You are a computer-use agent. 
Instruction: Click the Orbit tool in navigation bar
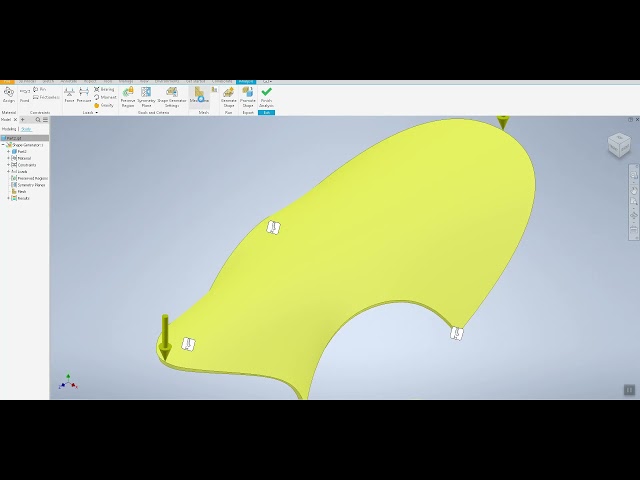pos(634,216)
